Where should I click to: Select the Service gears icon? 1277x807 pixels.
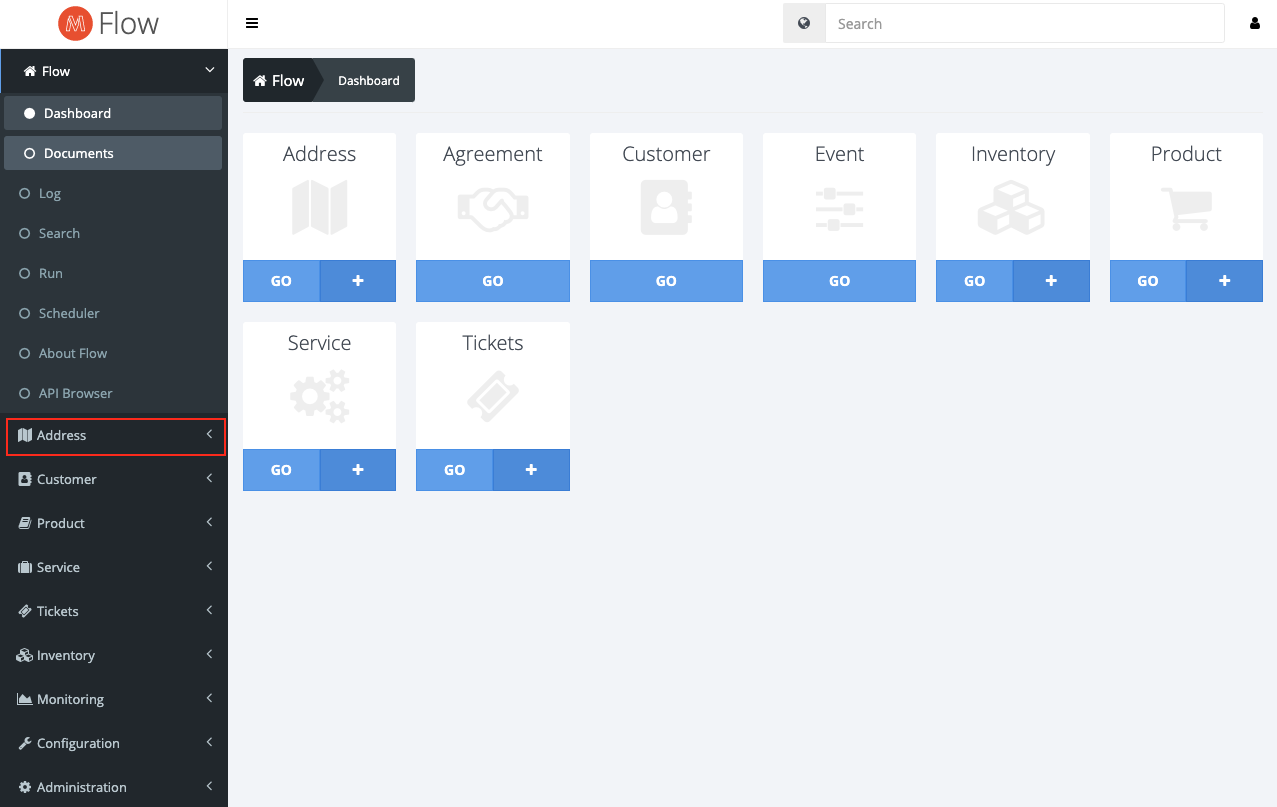click(319, 397)
